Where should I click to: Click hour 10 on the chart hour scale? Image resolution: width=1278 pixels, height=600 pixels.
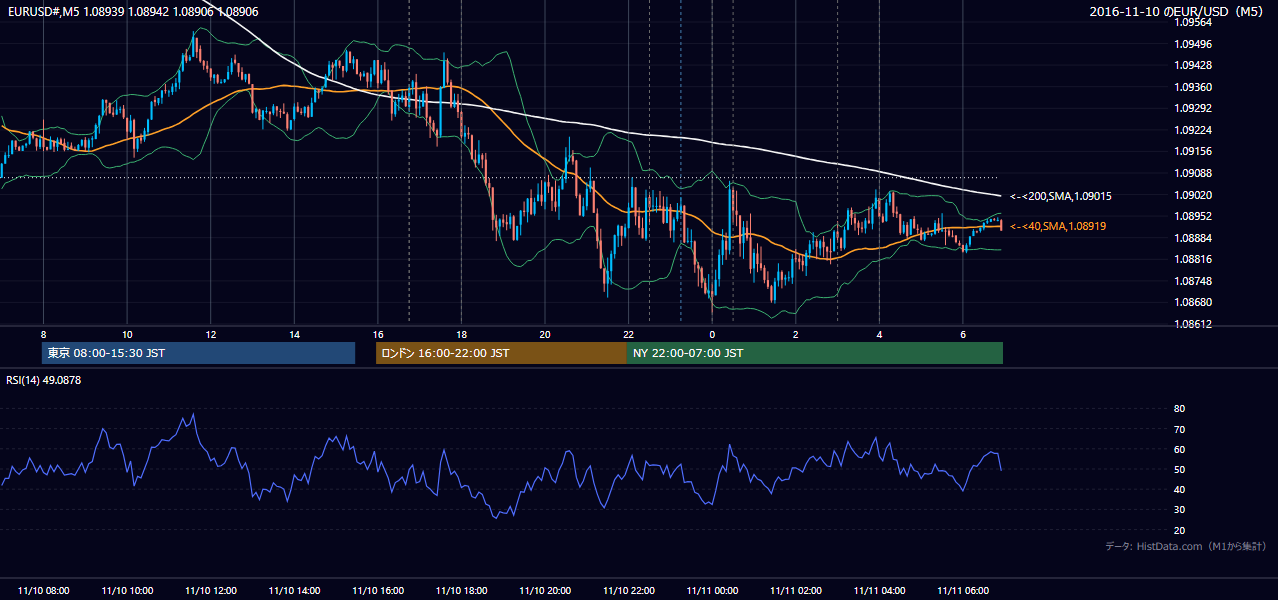point(127,334)
